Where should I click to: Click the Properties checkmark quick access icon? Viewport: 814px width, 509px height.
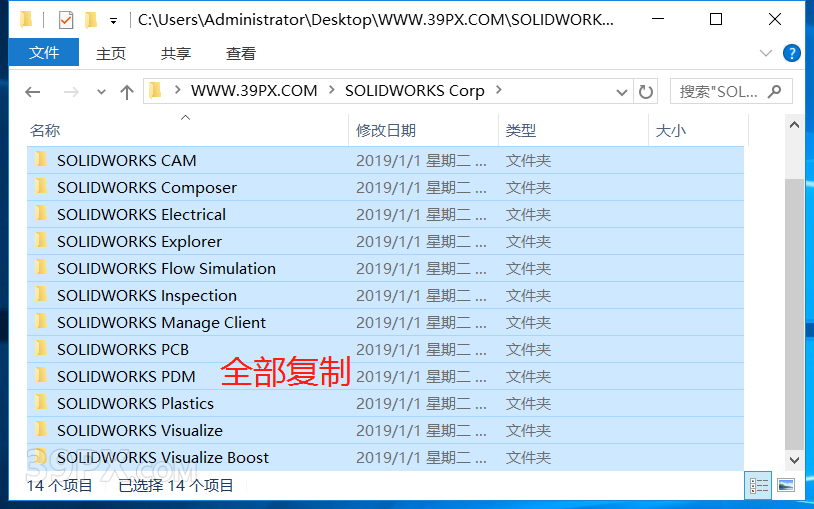pyautogui.click(x=66, y=19)
